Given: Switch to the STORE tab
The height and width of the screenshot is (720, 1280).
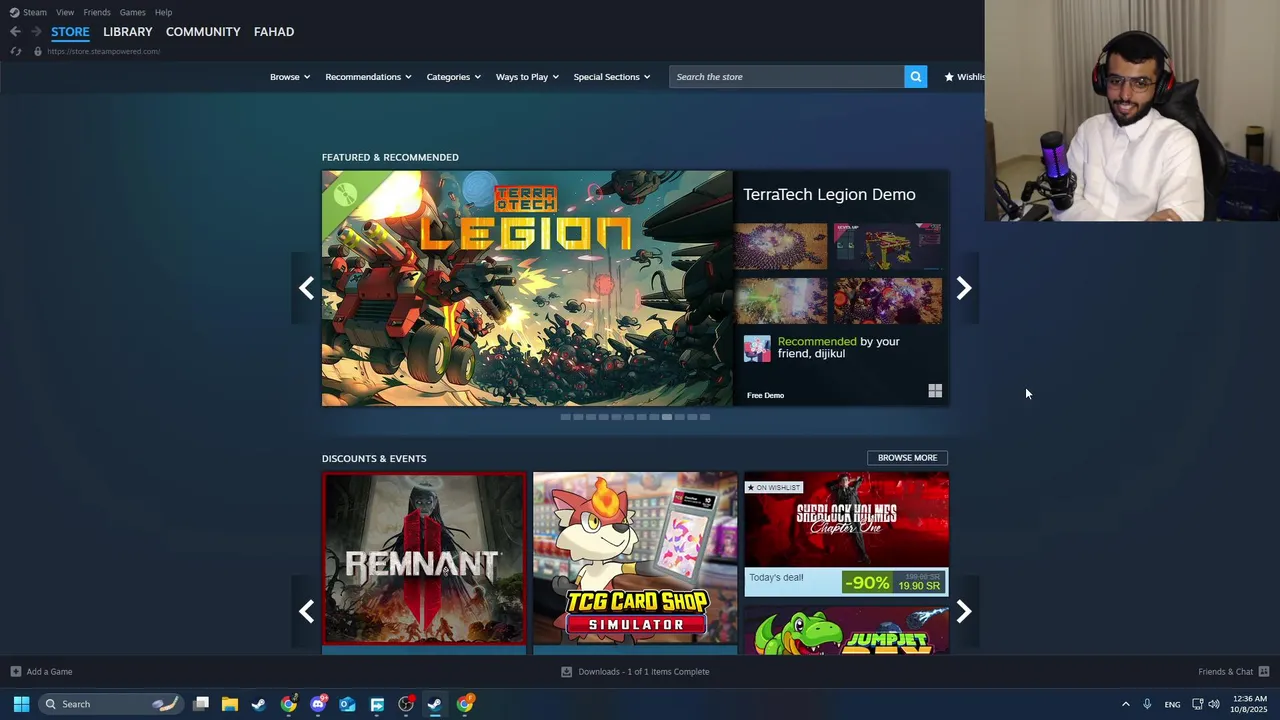Looking at the screenshot, I should tap(70, 32).
